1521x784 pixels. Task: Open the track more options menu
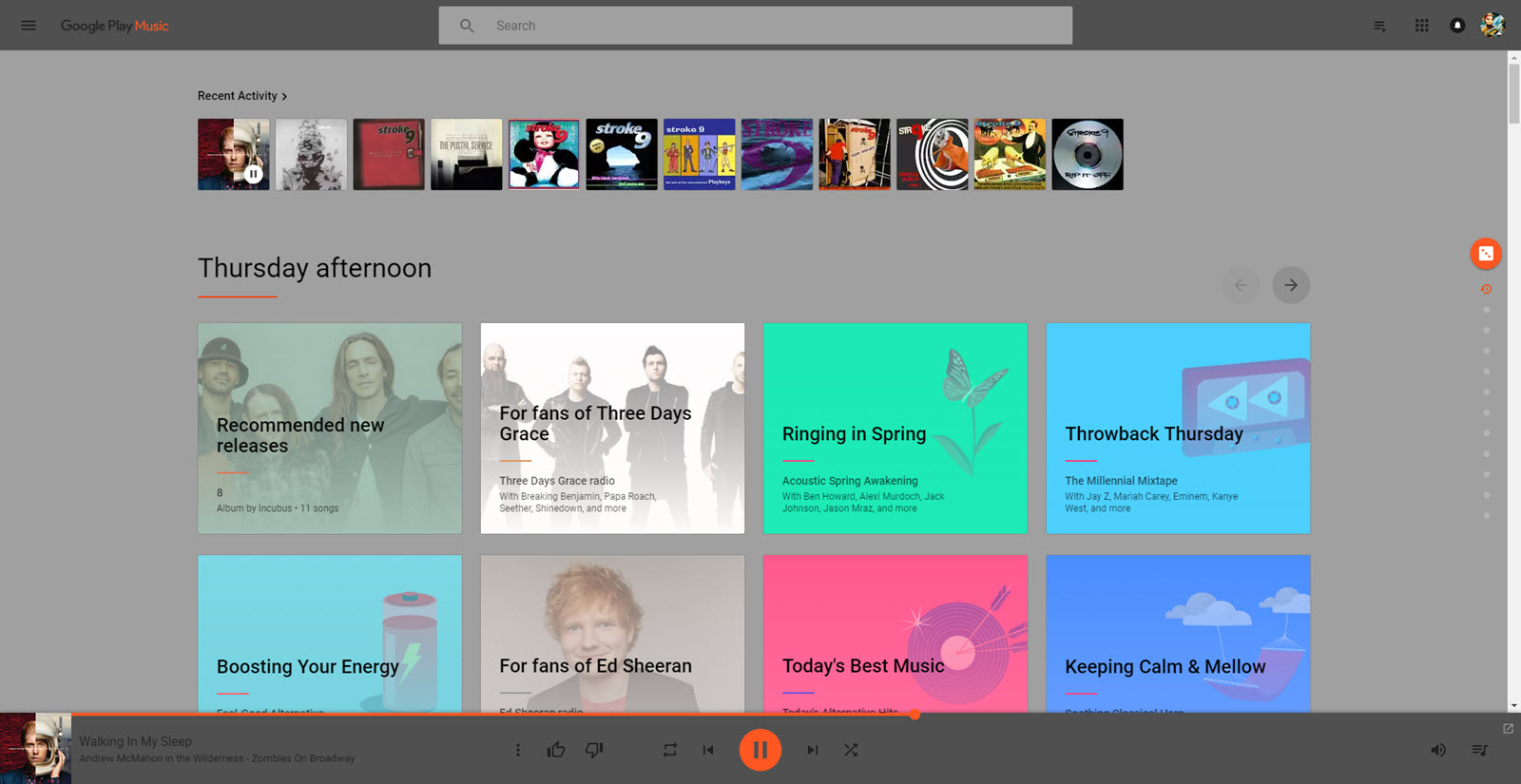pos(517,750)
